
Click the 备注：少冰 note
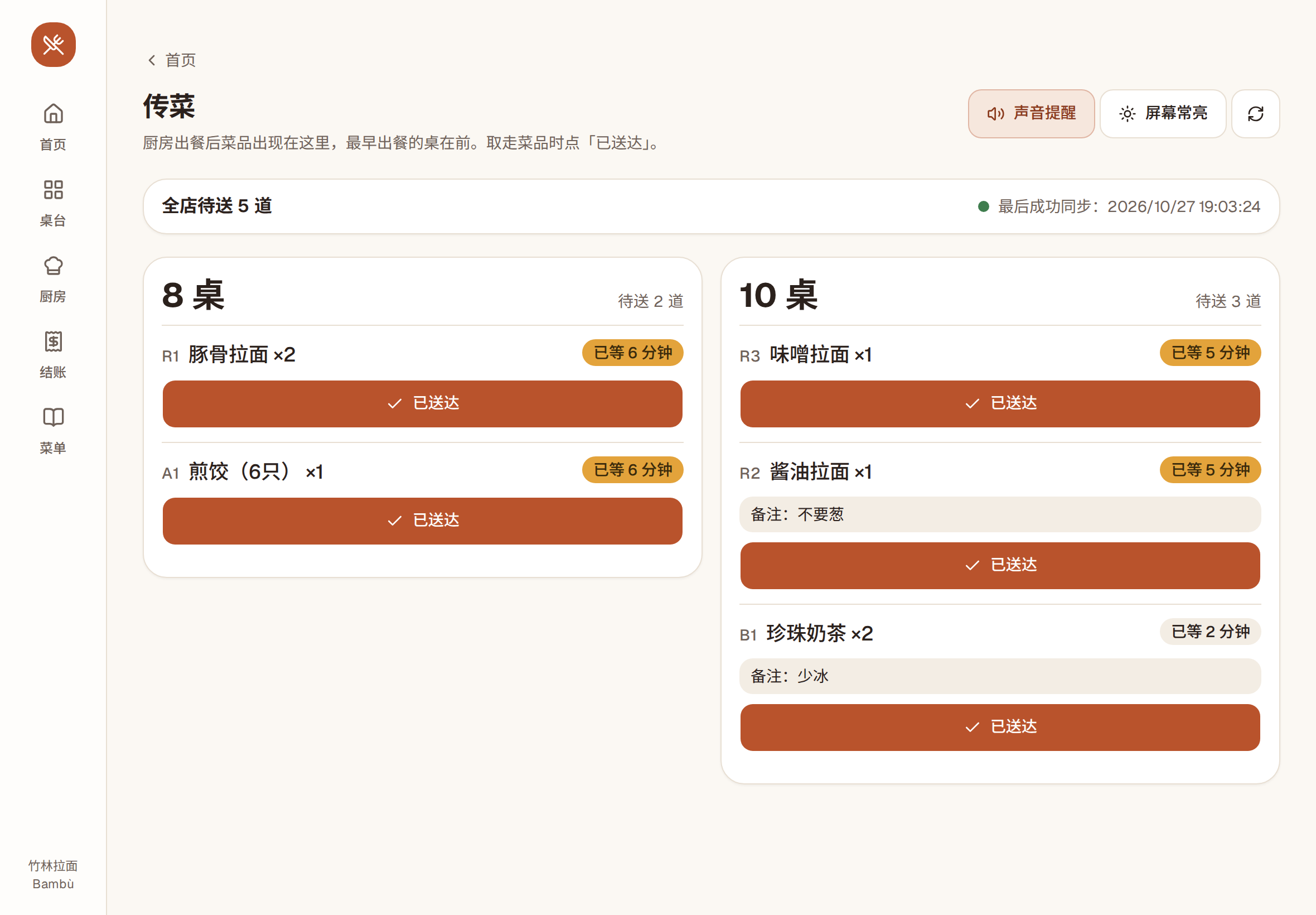pyautogui.click(x=1000, y=676)
